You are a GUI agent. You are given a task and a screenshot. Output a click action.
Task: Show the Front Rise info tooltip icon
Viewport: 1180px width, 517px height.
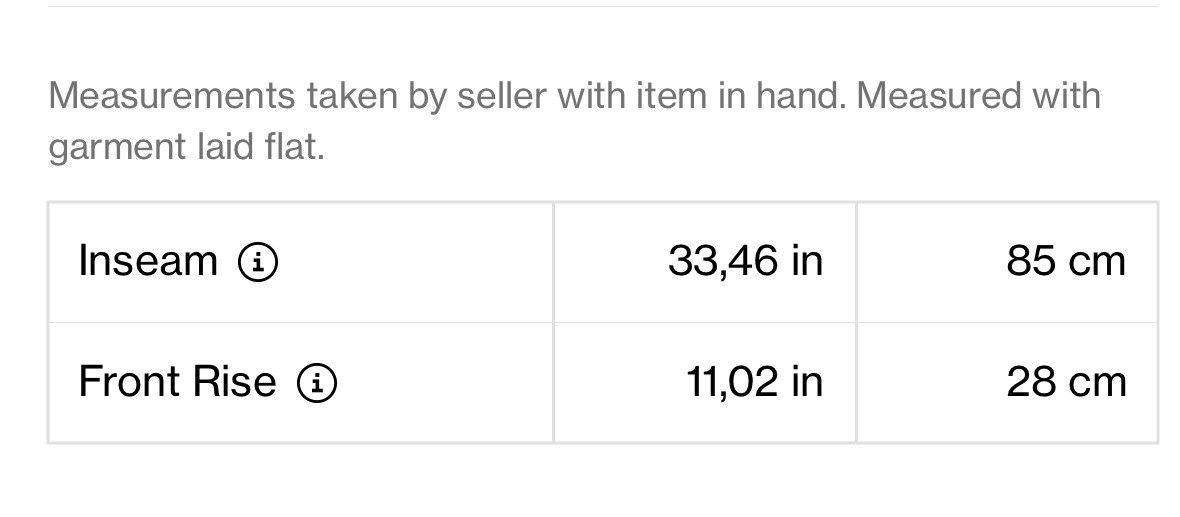click(317, 383)
